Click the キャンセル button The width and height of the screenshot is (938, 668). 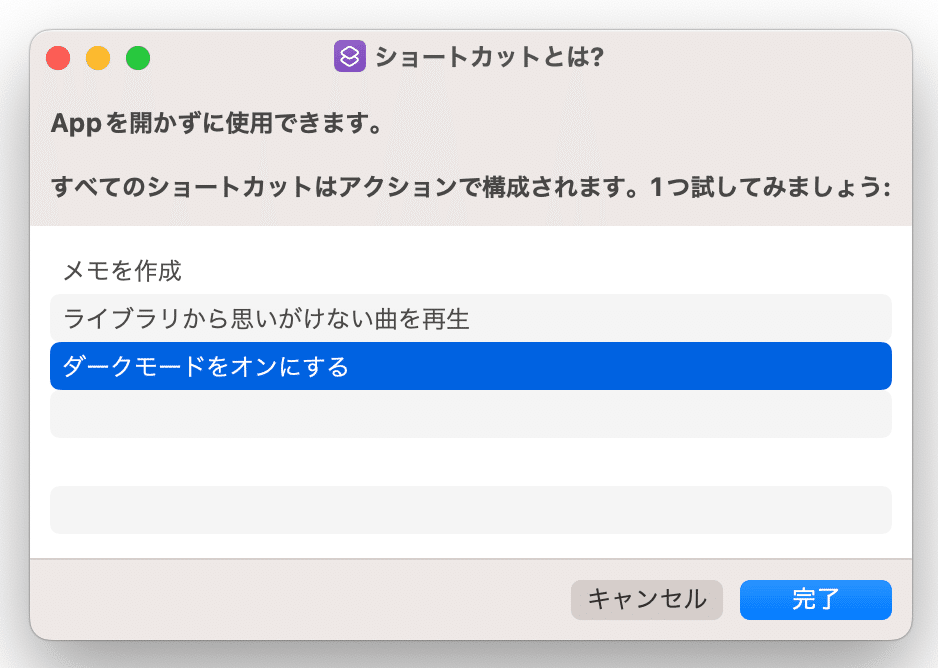(647, 599)
